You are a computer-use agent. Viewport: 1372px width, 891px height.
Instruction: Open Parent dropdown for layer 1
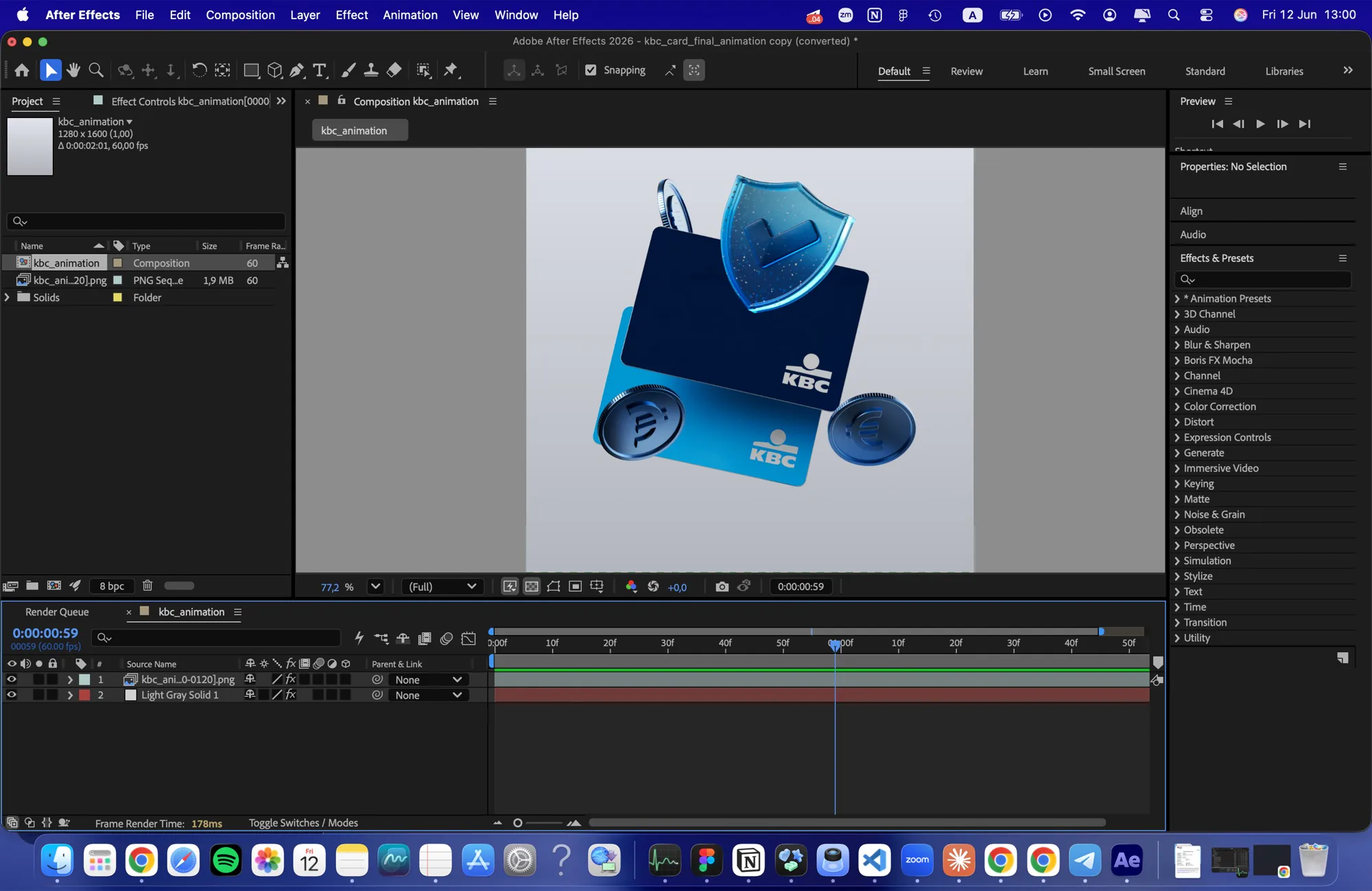click(428, 679)
